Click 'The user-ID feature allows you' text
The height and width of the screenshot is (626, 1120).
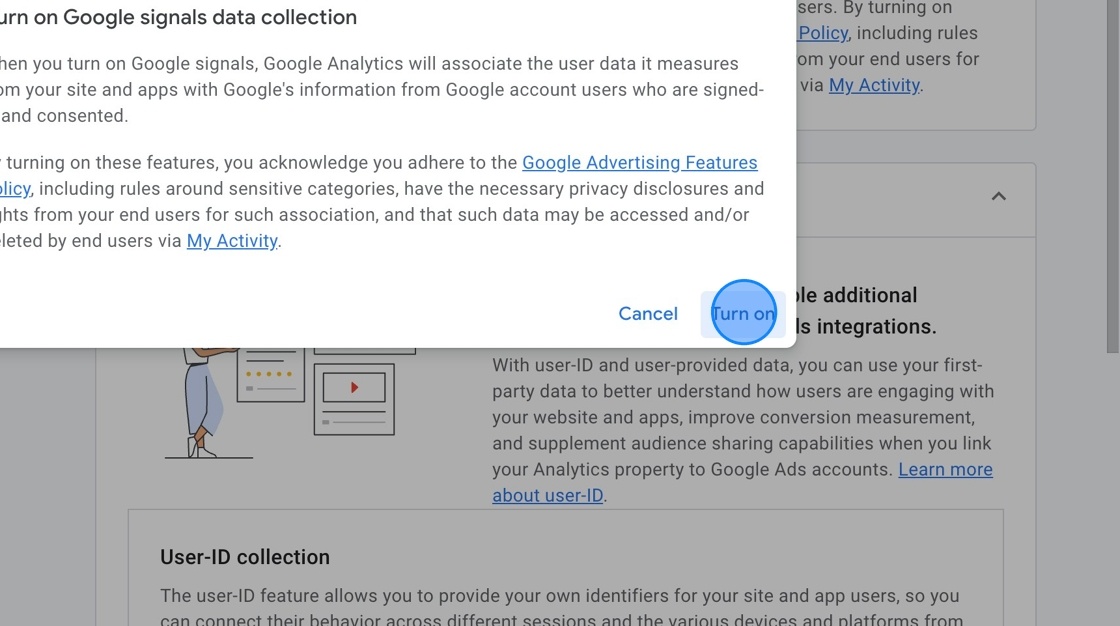tap(561, 608)
